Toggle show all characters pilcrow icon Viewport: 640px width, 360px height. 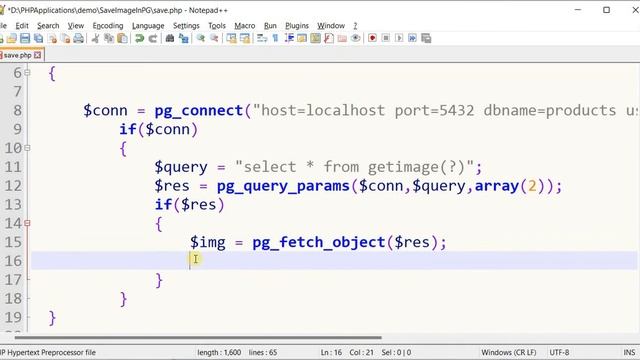[276, 38]
